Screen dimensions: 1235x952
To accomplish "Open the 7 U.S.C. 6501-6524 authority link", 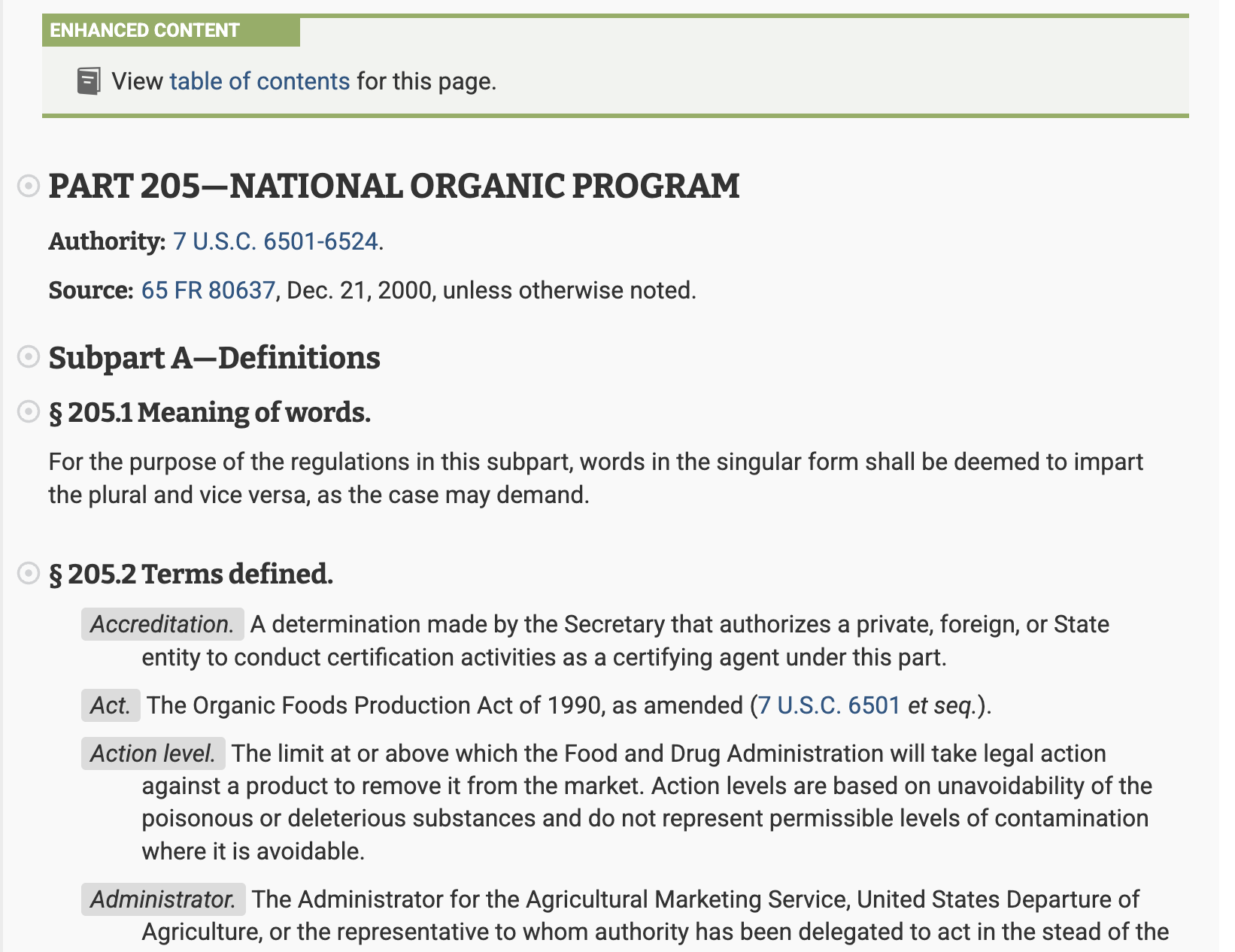I will (x=275, y=241).
